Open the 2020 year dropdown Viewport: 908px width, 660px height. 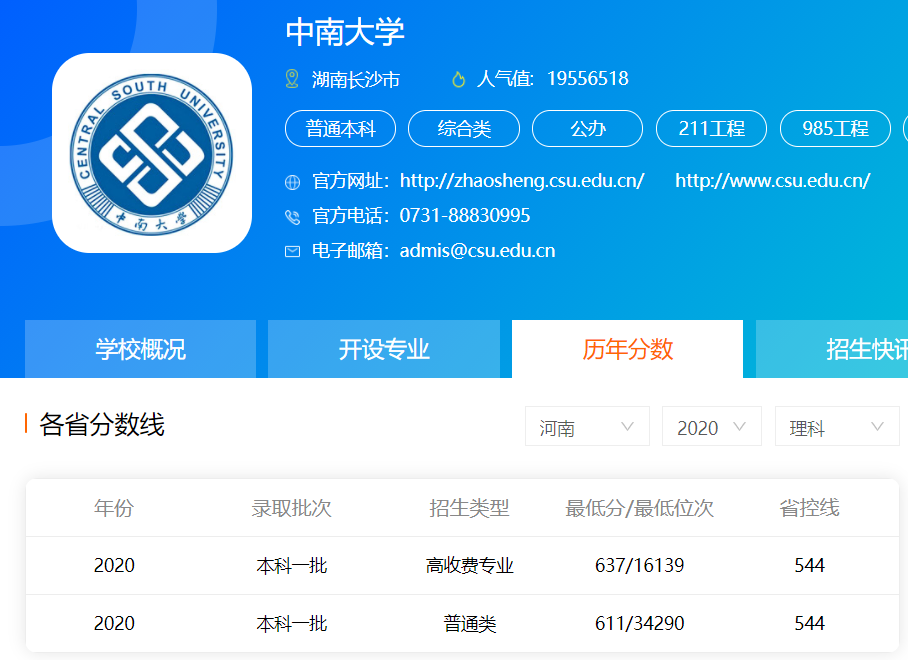tap(712, 426)
